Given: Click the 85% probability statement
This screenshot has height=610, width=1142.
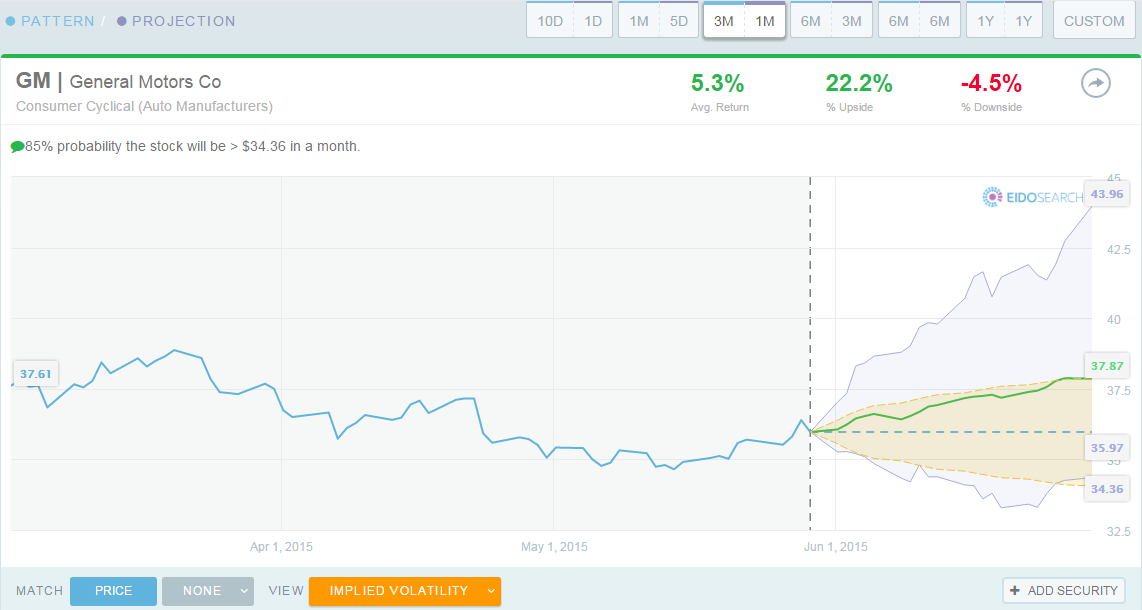Looking at the screenshot, I should point(192,146).
